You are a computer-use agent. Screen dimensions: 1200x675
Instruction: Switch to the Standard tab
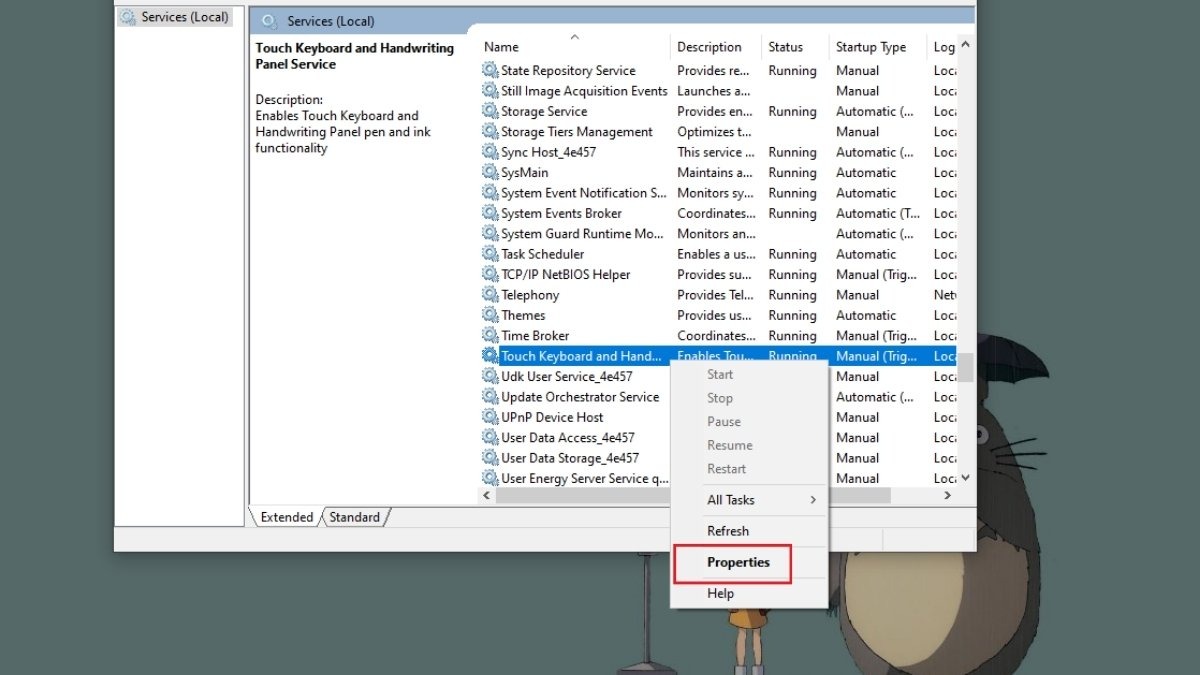[355, 517]
